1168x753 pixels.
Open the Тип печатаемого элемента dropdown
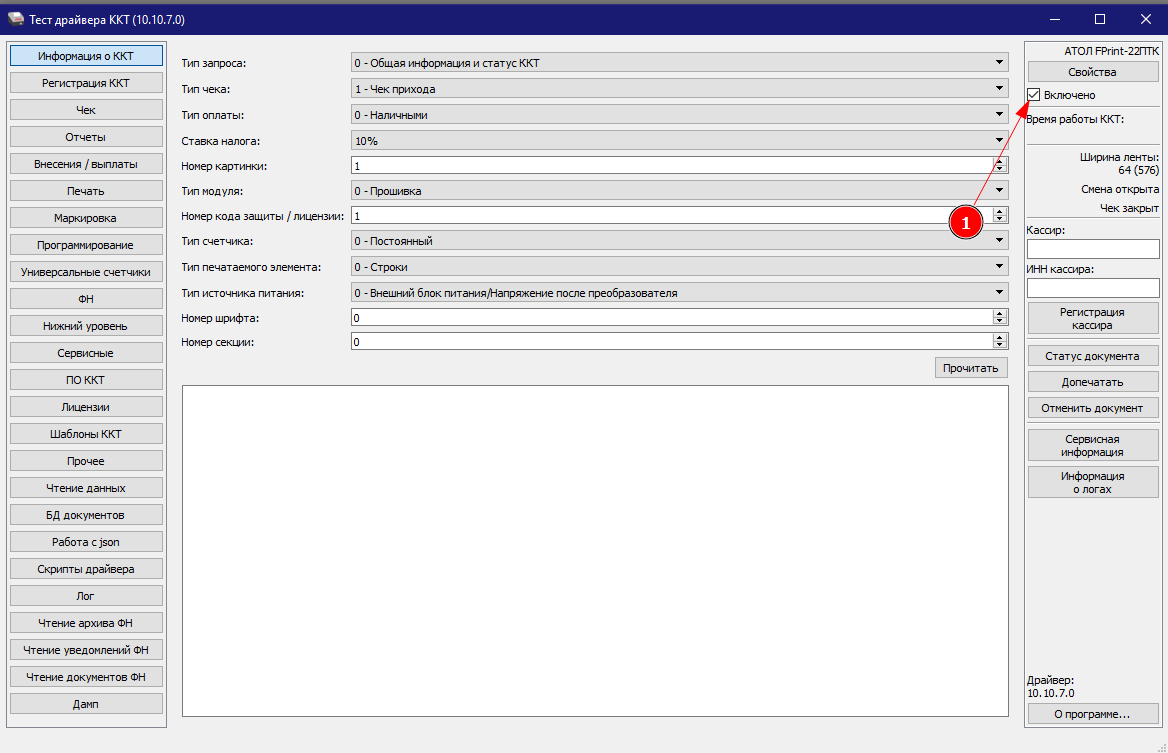(679, 267)
